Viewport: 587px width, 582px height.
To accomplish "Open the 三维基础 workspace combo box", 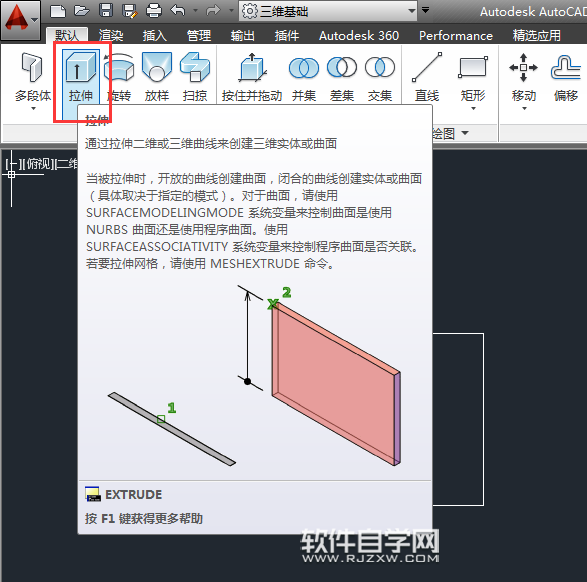I will pos(328,11).
